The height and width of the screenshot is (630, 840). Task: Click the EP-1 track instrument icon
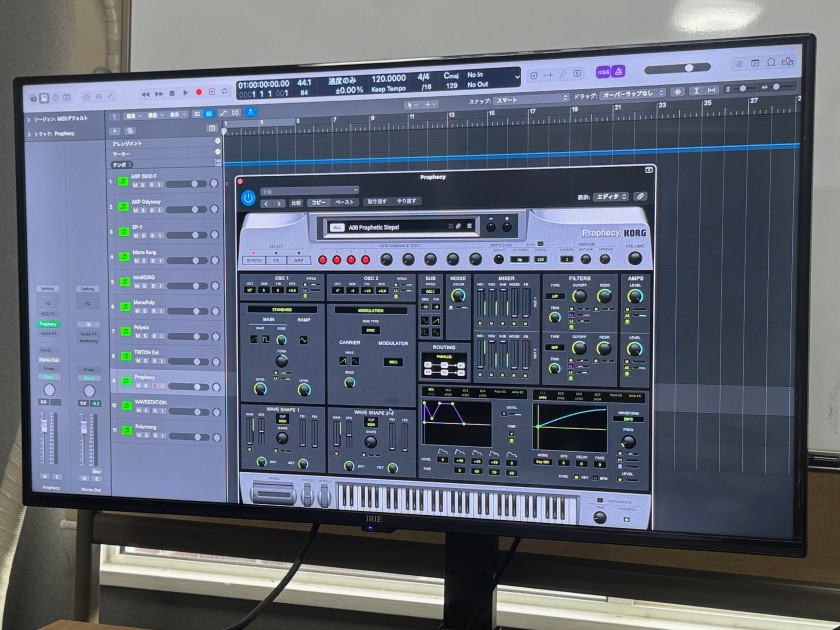[124, 232]
